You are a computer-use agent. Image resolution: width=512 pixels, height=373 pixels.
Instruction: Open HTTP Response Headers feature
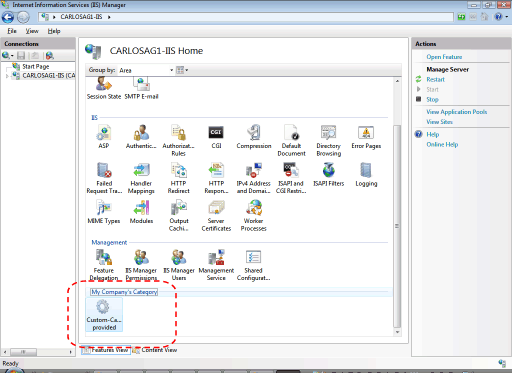[216, 178]
